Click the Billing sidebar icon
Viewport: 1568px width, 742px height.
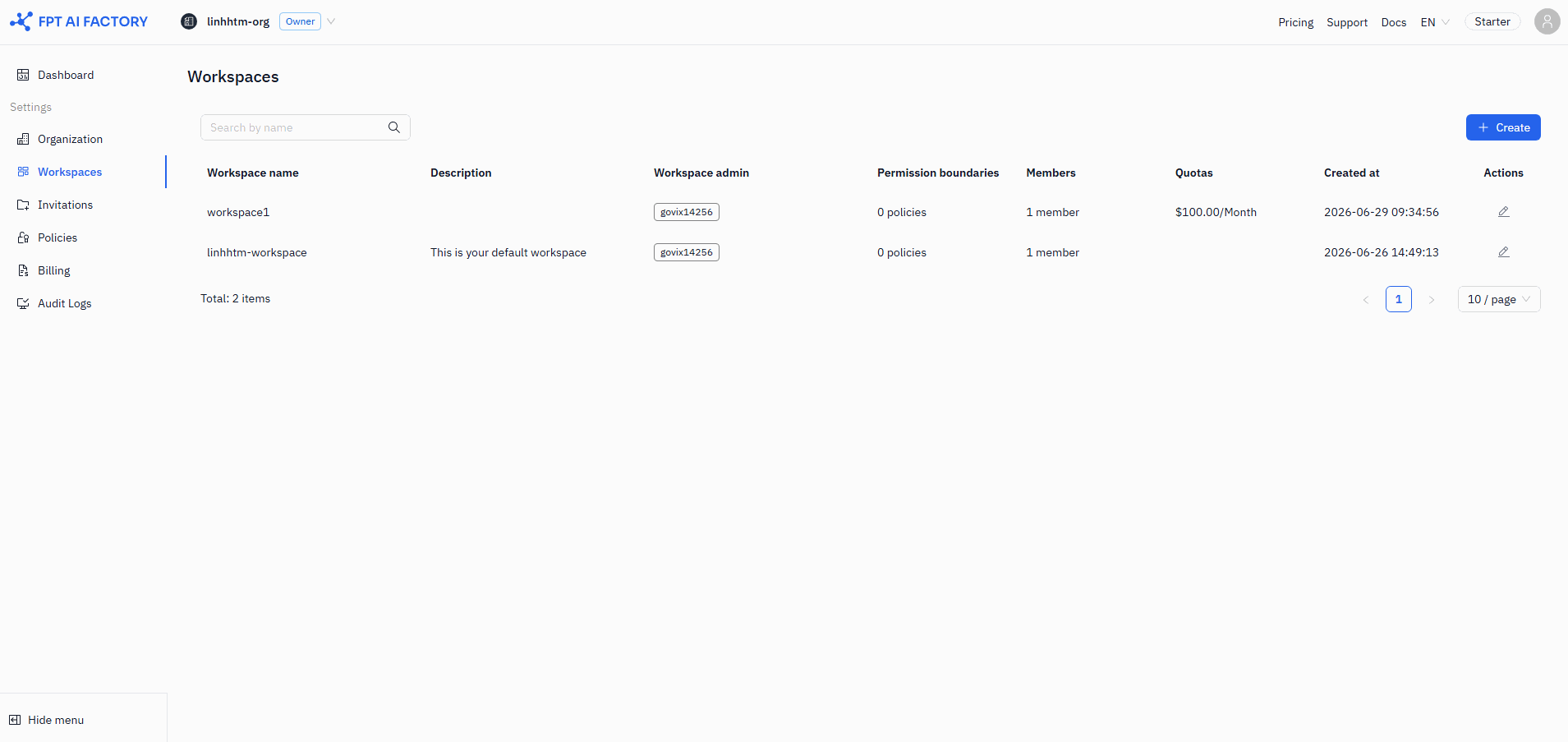click(23, 270)
